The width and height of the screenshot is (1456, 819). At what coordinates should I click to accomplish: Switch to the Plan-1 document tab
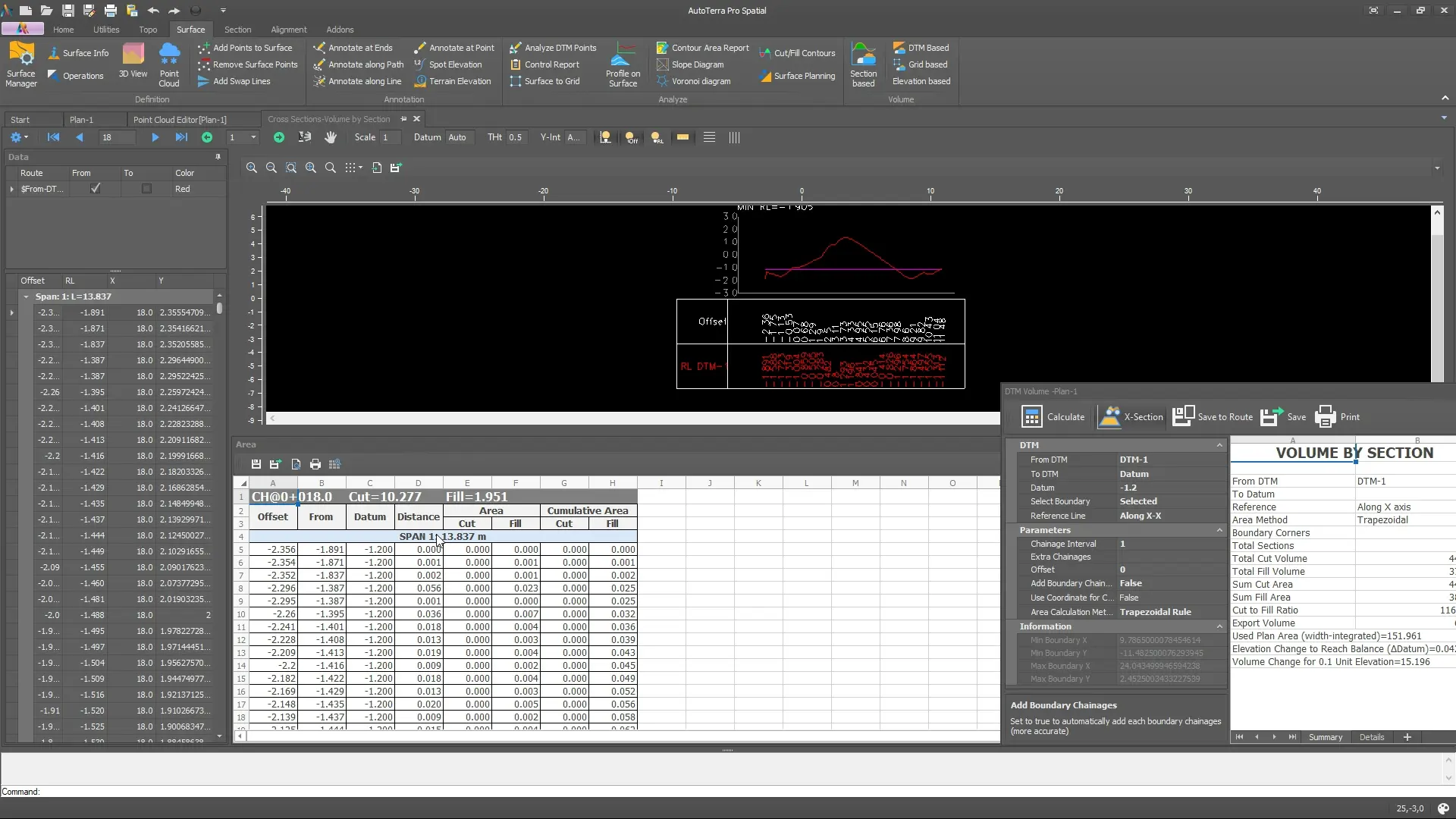pos(81,120)
